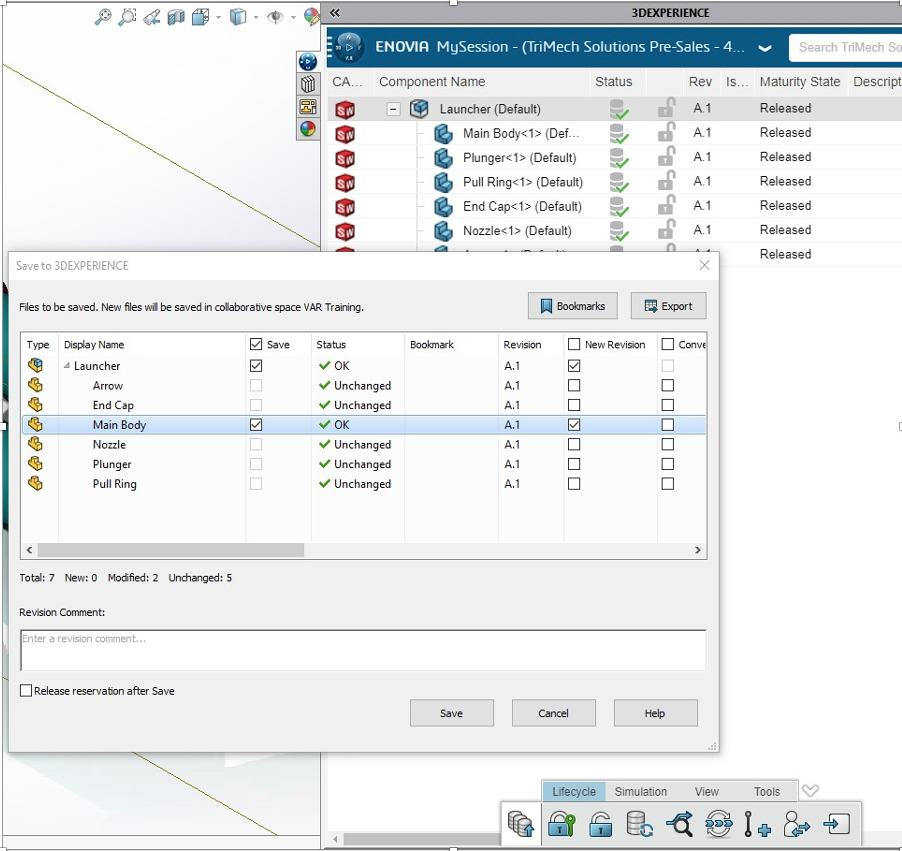Click the Reserve green padlock icon

(562, 824)
